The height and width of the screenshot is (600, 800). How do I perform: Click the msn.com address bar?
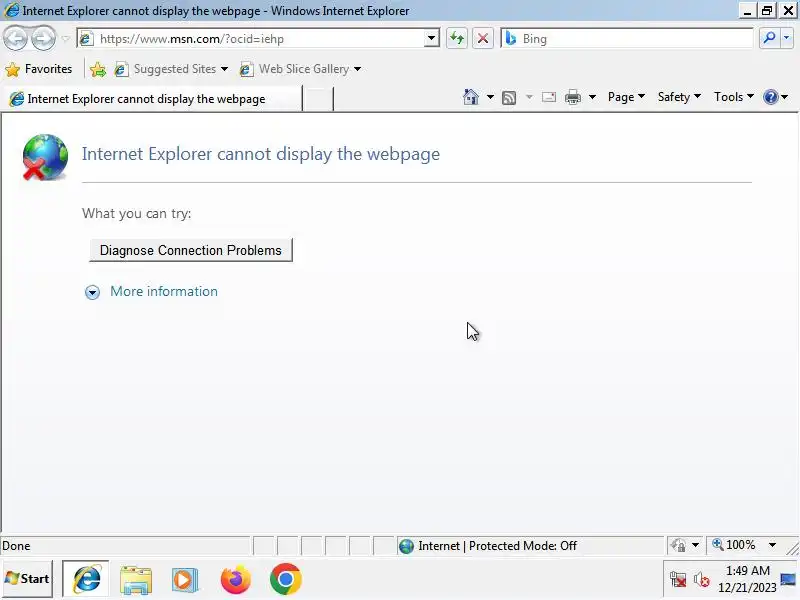point(258,39)
